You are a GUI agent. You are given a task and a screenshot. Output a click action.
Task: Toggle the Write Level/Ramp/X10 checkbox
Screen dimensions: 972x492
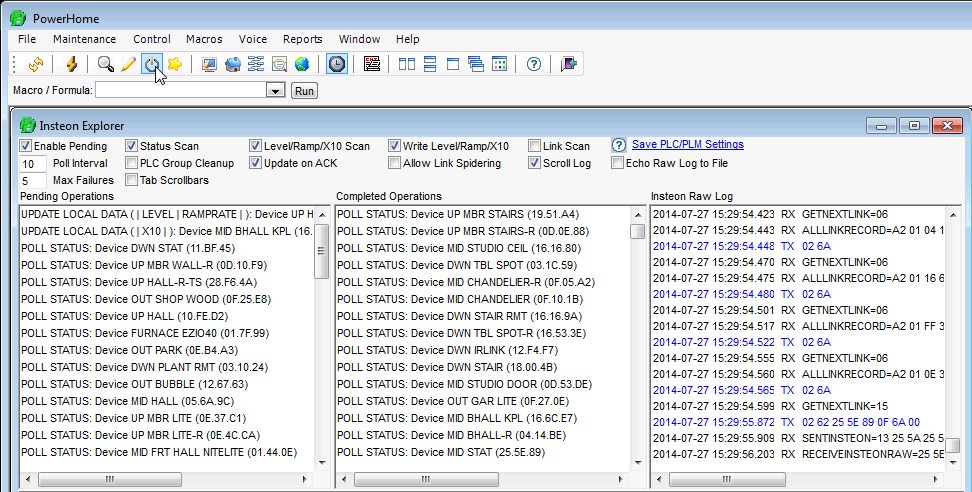(394, 146)
